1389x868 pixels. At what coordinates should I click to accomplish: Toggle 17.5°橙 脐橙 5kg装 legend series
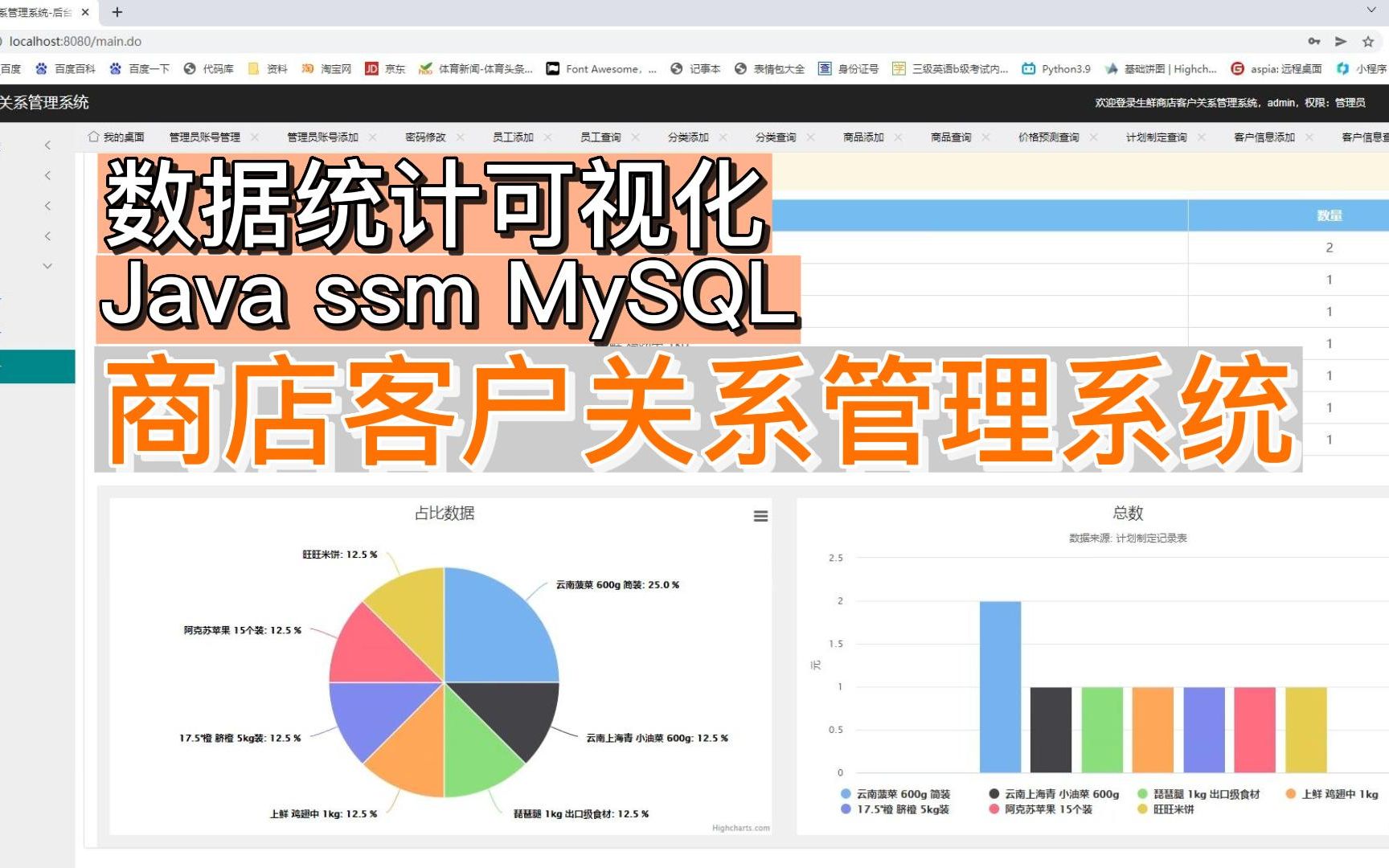pos(895,809)
